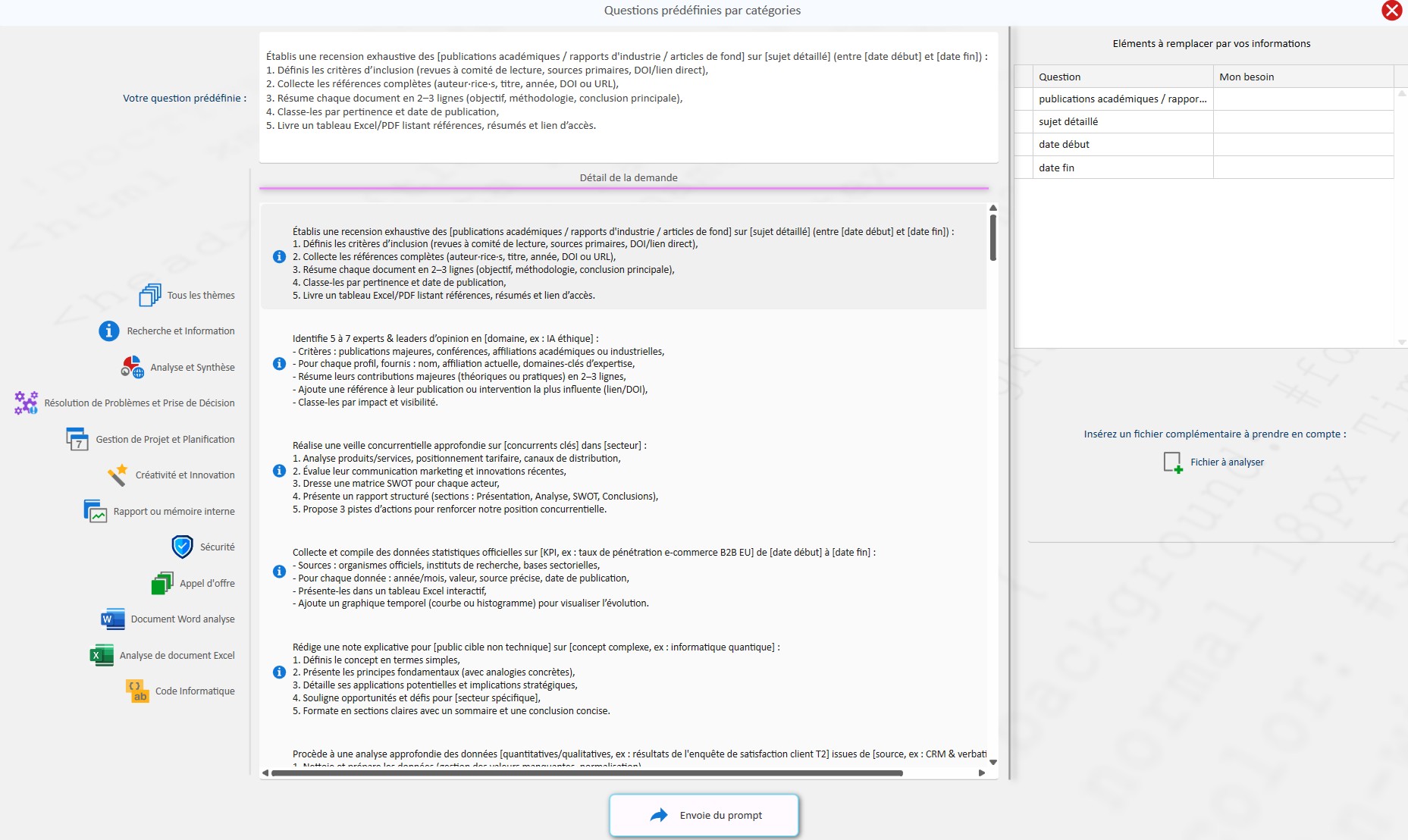
Task: Enter value in date début Mon besoin cell
Action: 1303,145
